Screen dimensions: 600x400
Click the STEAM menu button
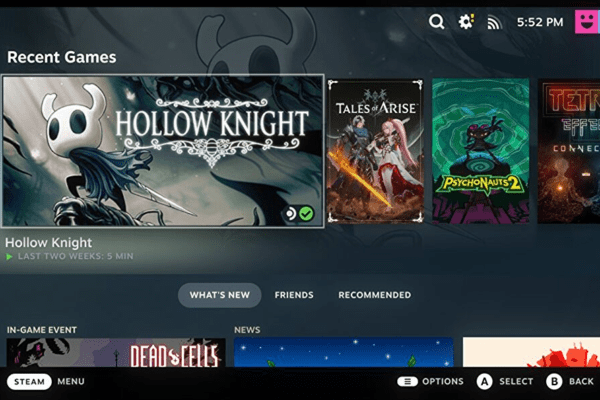tap(29, 382)
